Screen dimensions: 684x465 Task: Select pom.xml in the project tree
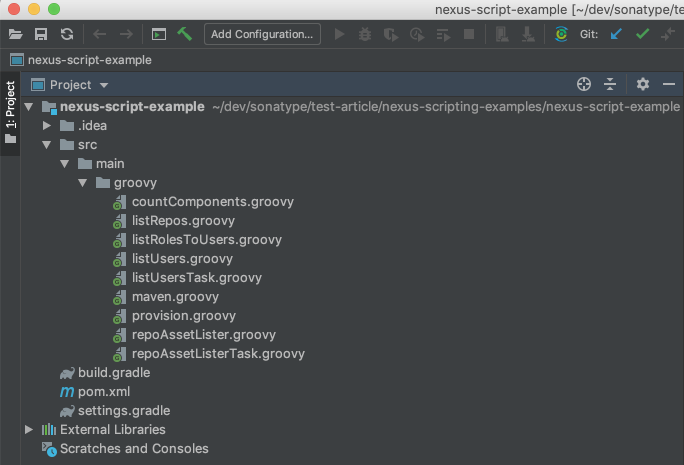point(104,392)
